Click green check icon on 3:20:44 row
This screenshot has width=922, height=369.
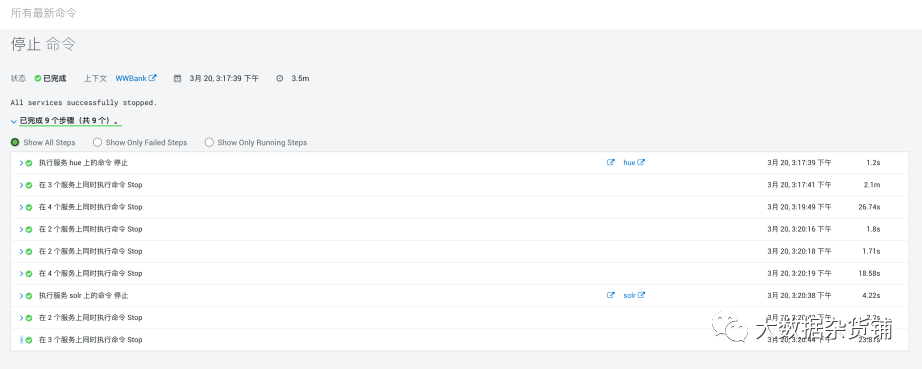click(29, 340)
